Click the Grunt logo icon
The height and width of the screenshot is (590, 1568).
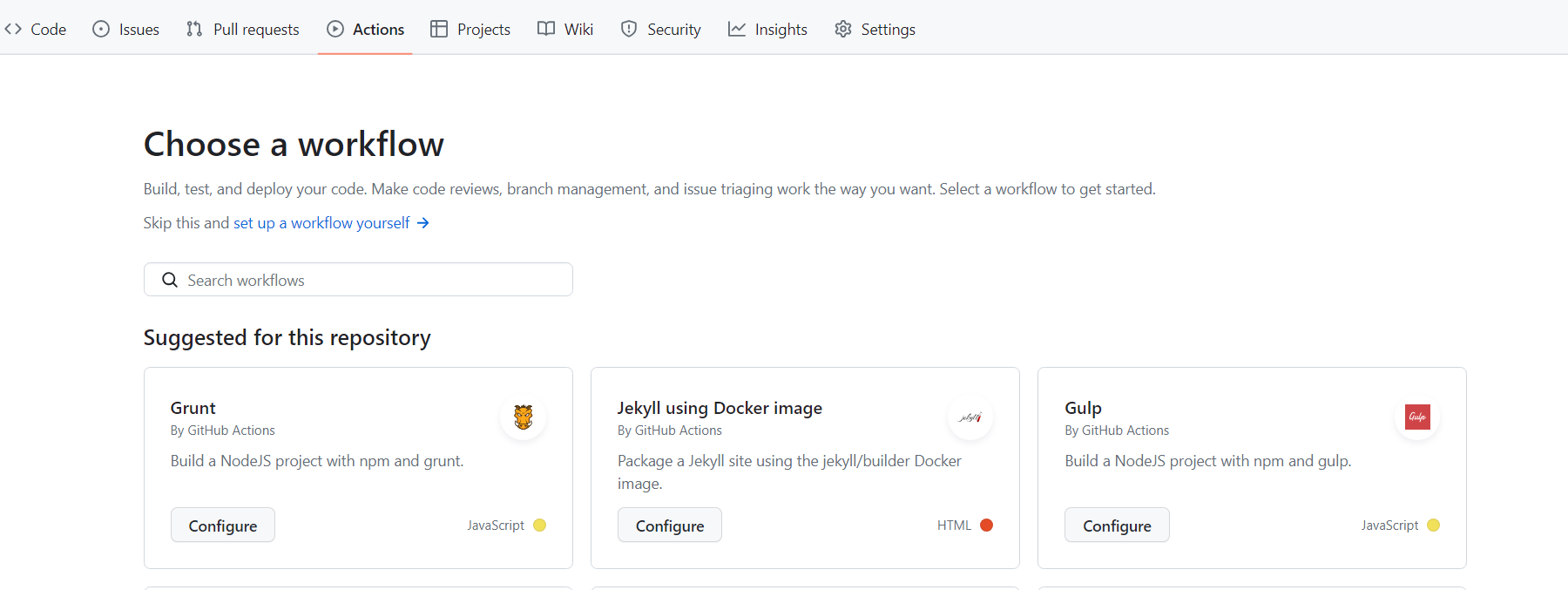pyautogui.click(x=524, y=417)
